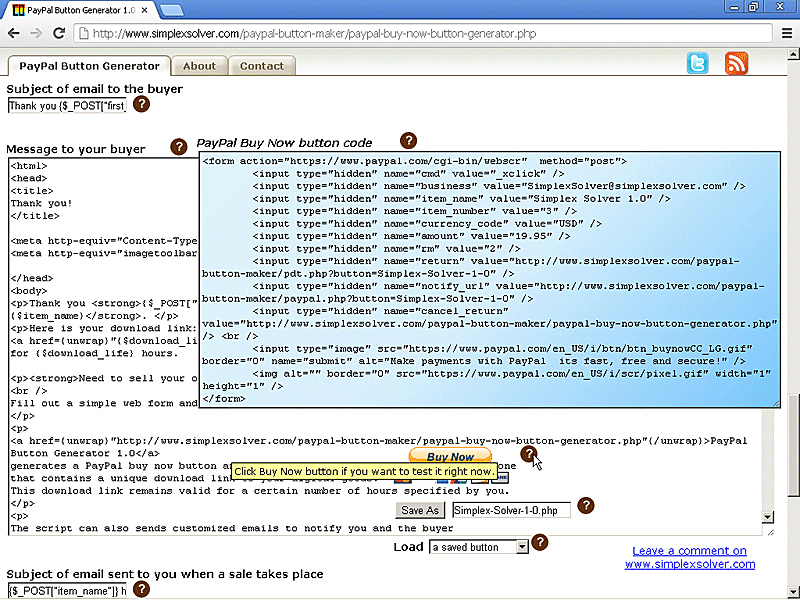Click help icon next to Load dropdown
800x600 pixels.
(x=540, y=542)
